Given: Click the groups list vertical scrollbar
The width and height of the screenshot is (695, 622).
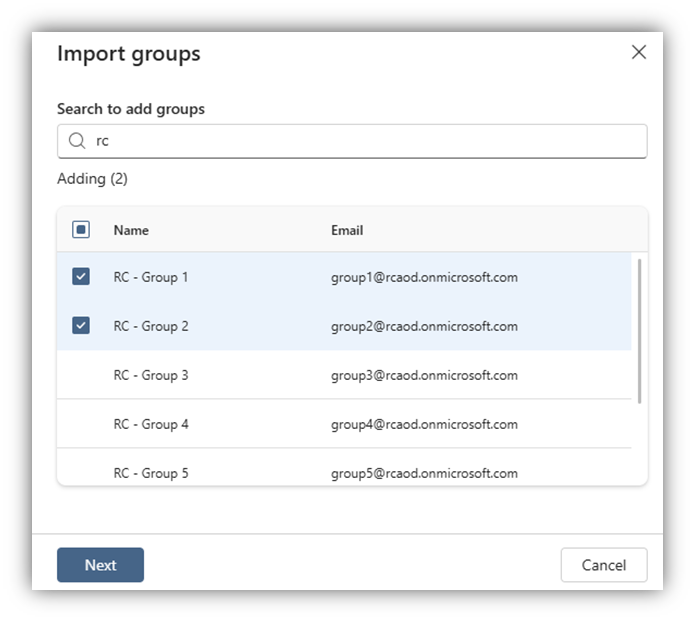Looking at the screenshot, I should pyautogui.click(x=639, y=331).
